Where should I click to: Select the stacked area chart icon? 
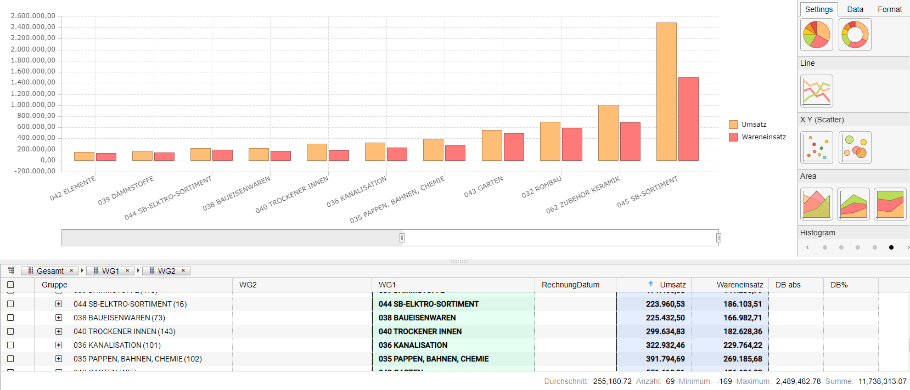(853, 203)
